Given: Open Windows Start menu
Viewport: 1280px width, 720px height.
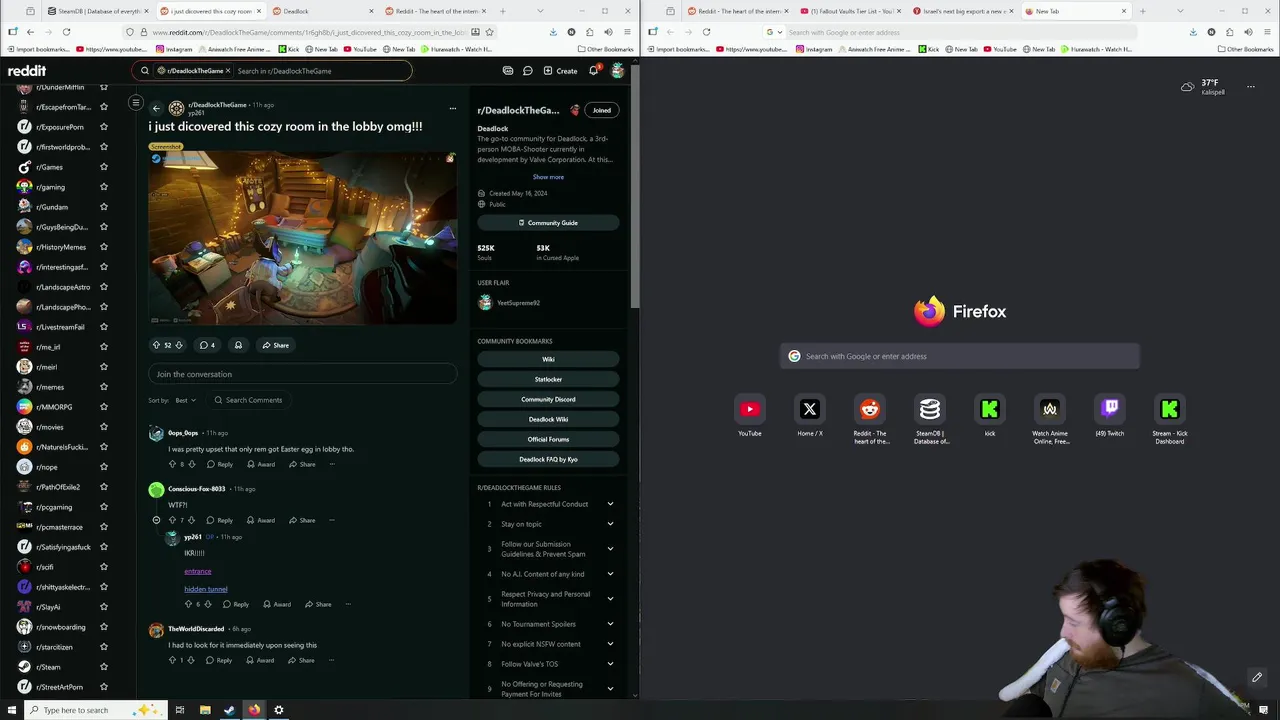Looking at the screenshot, I should coord(12,710).
